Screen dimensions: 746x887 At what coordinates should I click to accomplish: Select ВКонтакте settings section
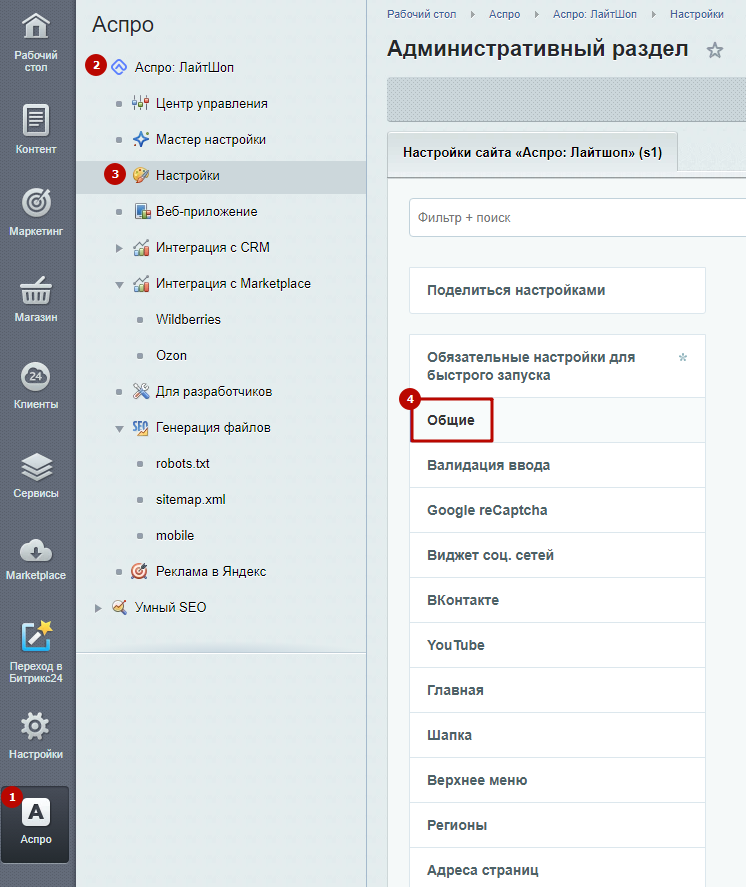tap(557, 600)
